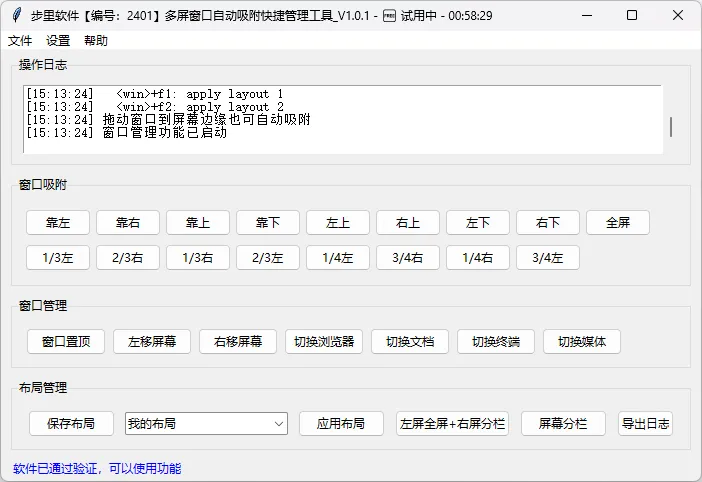Open the 帮助 menu
The width and height of the screenshot is (702, 482).
tap(96, 41)
